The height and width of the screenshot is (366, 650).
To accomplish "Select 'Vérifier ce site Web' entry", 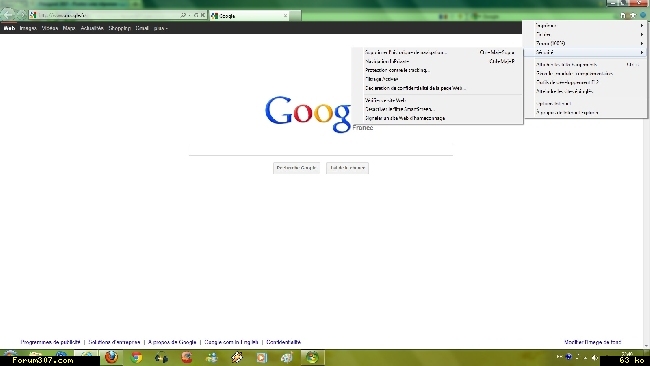I will 437,100.
